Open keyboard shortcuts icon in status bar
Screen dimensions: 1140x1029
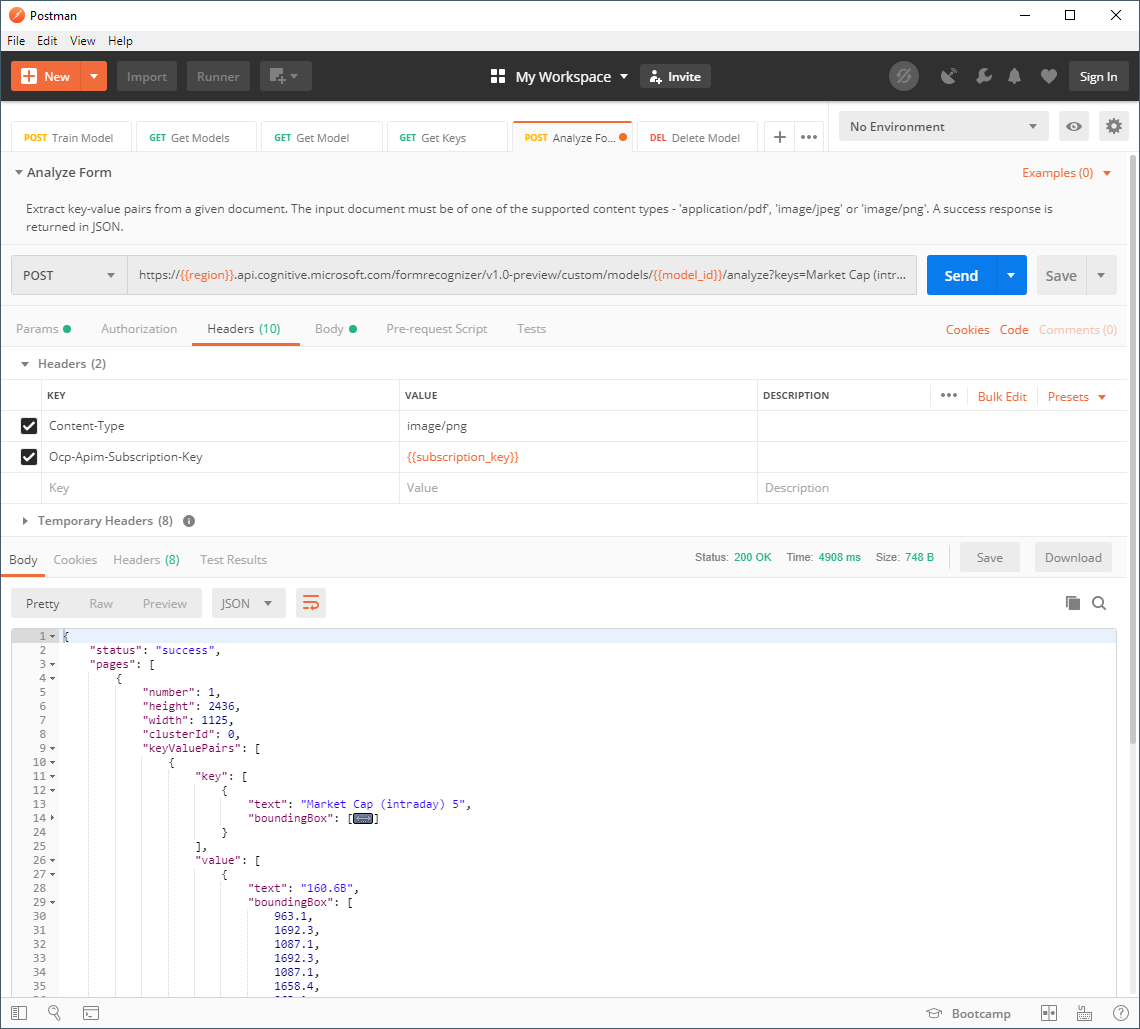pos(1085,1013)
